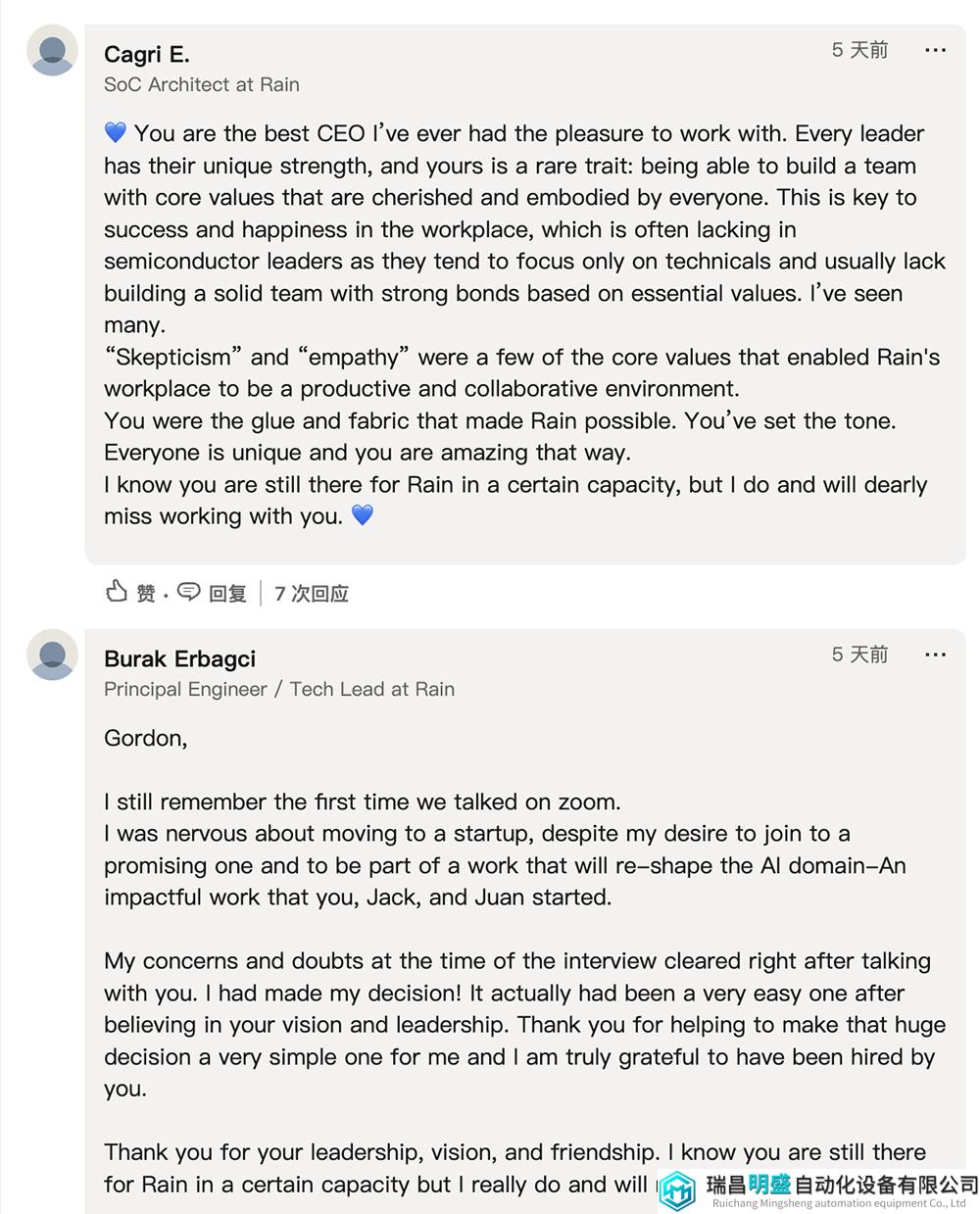Click the Ruichang Mingsheng hexagon logo icon
The width and height of the screenshot is (980, 1214).
pyautogui.click(x=677, y=1190)
